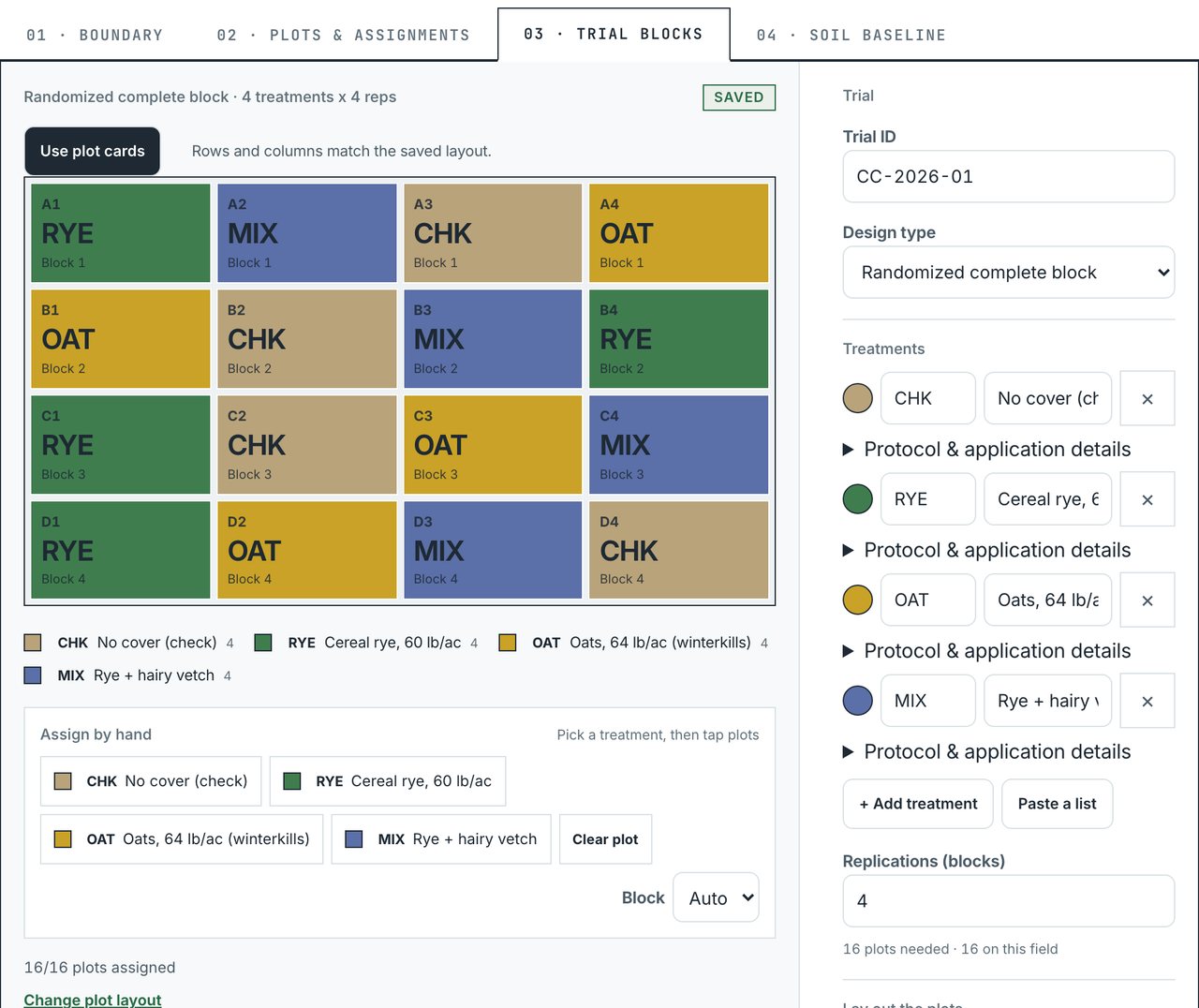
Task: Pick MIX Rye + hairy vetch treatment to assign
Action: (x=441, y=839)
